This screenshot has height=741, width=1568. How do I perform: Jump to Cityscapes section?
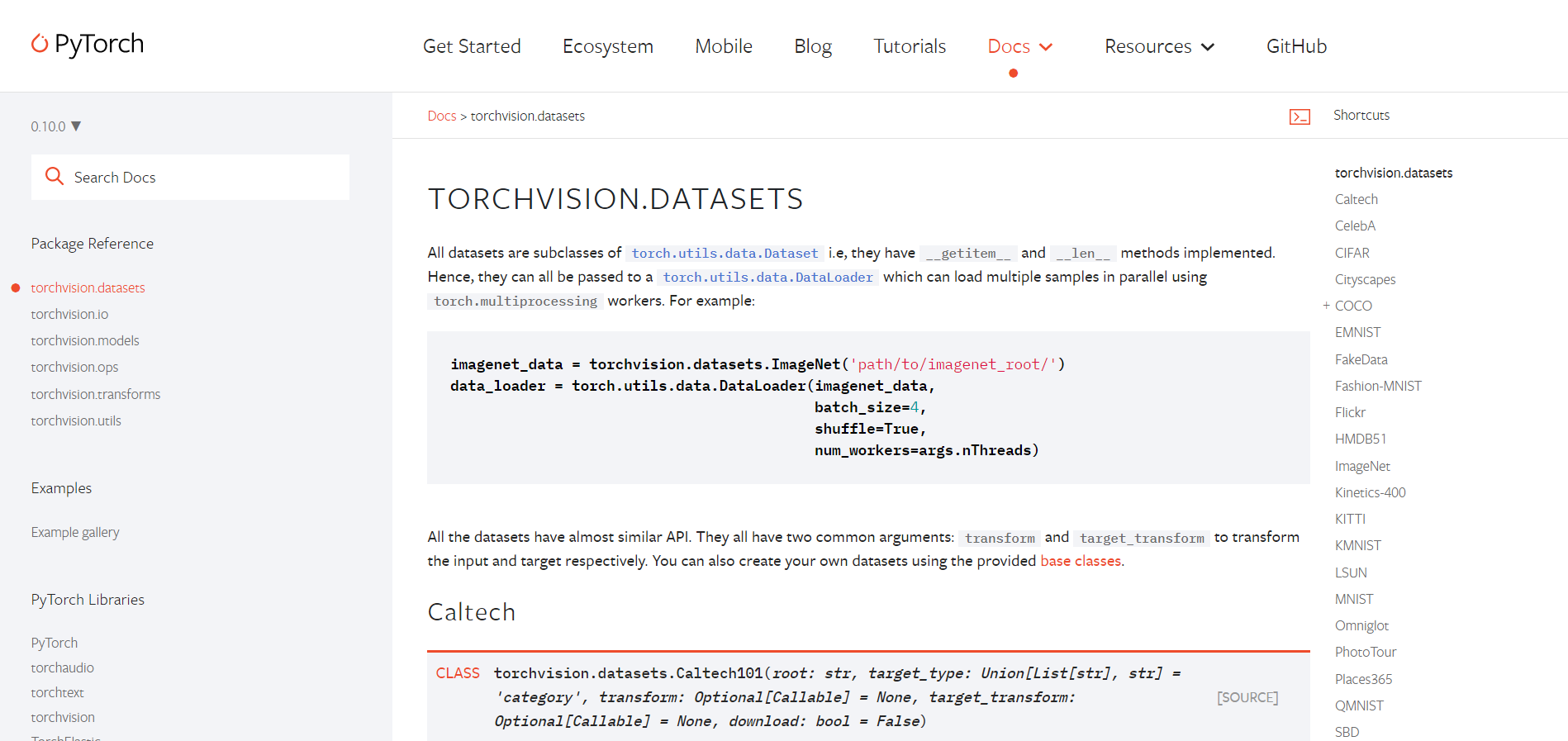pyautogui.click(x=1366, y=279)
